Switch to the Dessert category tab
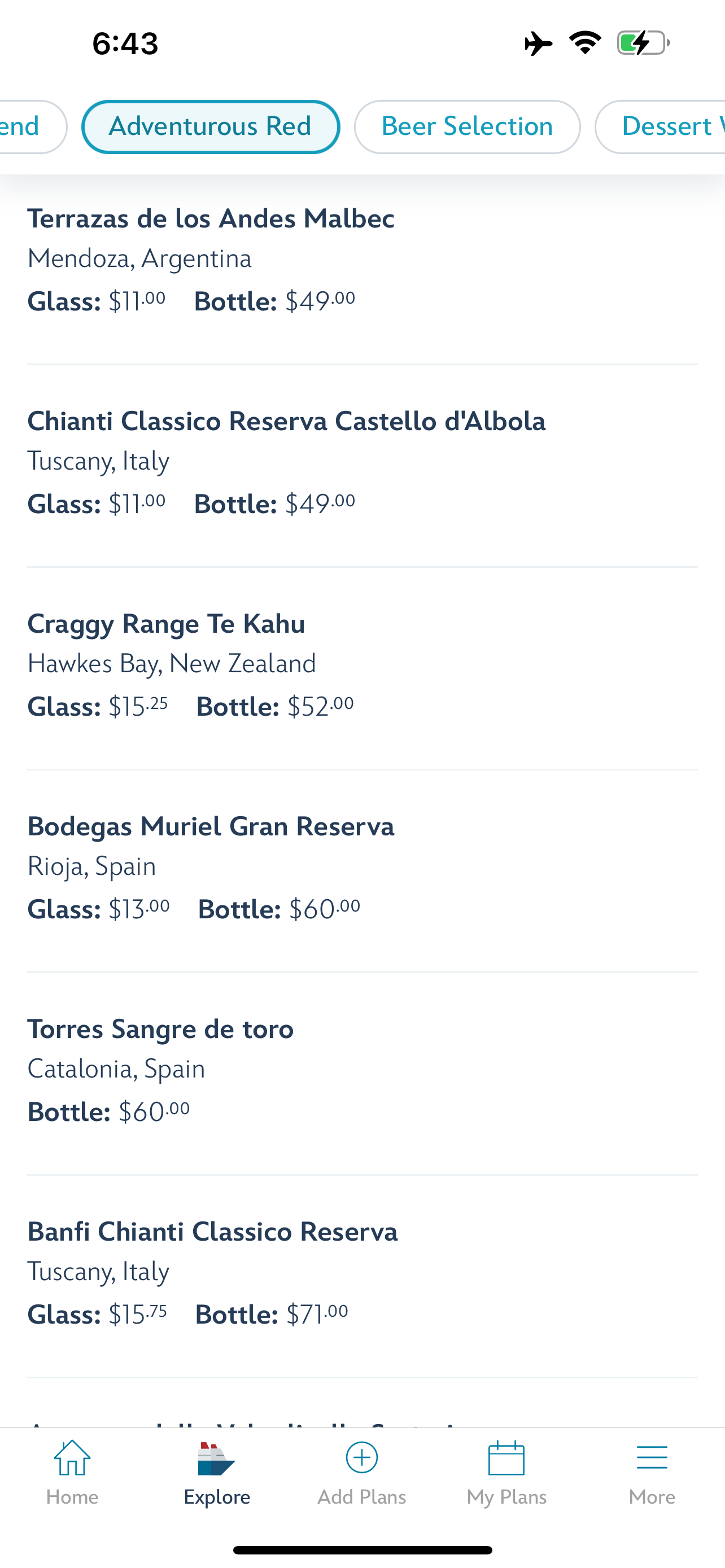The height and width of the screenshot is (1568, 725). 663,126
